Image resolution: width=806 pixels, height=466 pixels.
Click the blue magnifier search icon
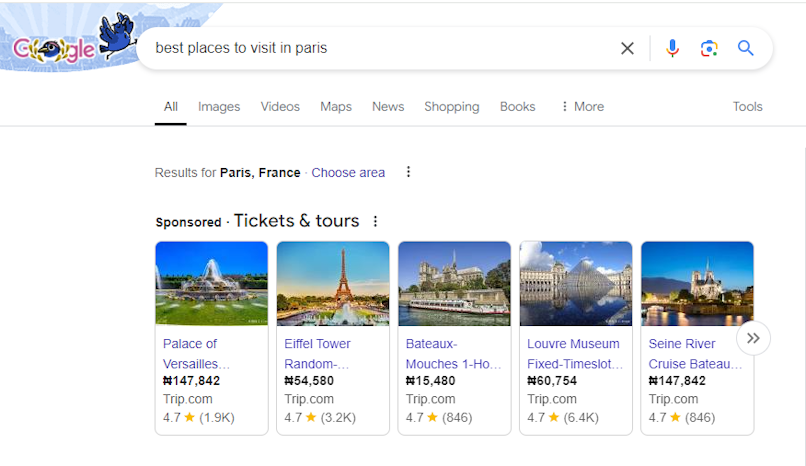[x=745, y=48]
